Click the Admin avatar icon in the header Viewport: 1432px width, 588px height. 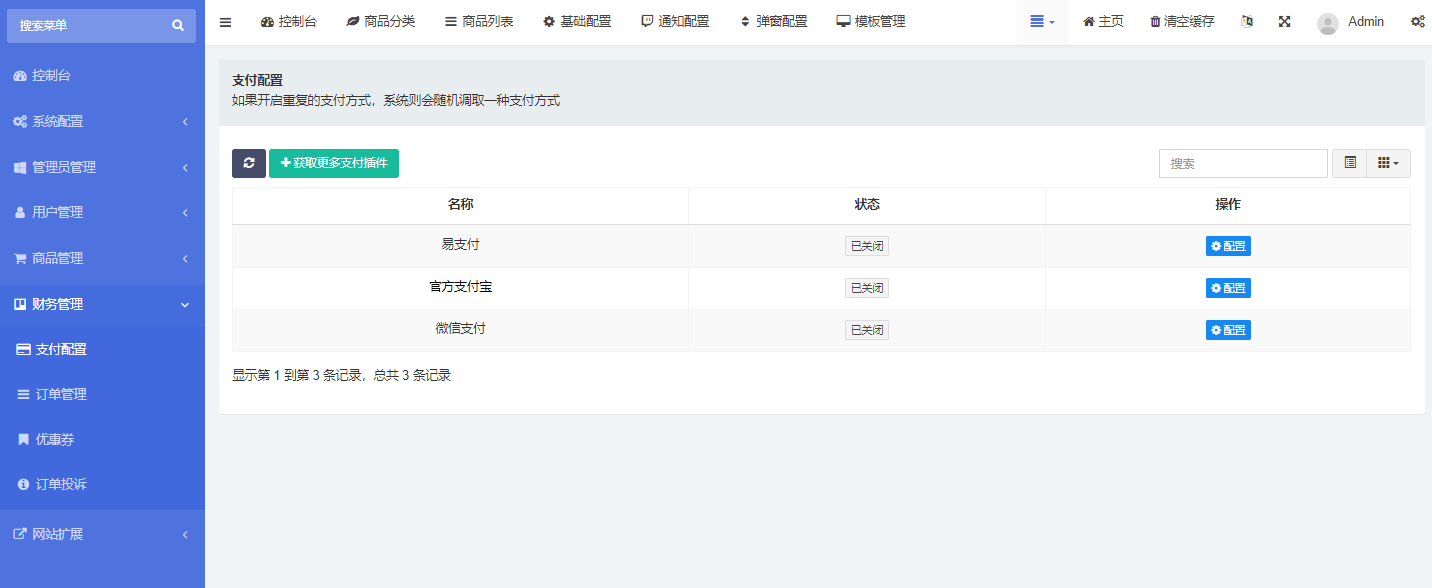click(x=1327, y=22)
